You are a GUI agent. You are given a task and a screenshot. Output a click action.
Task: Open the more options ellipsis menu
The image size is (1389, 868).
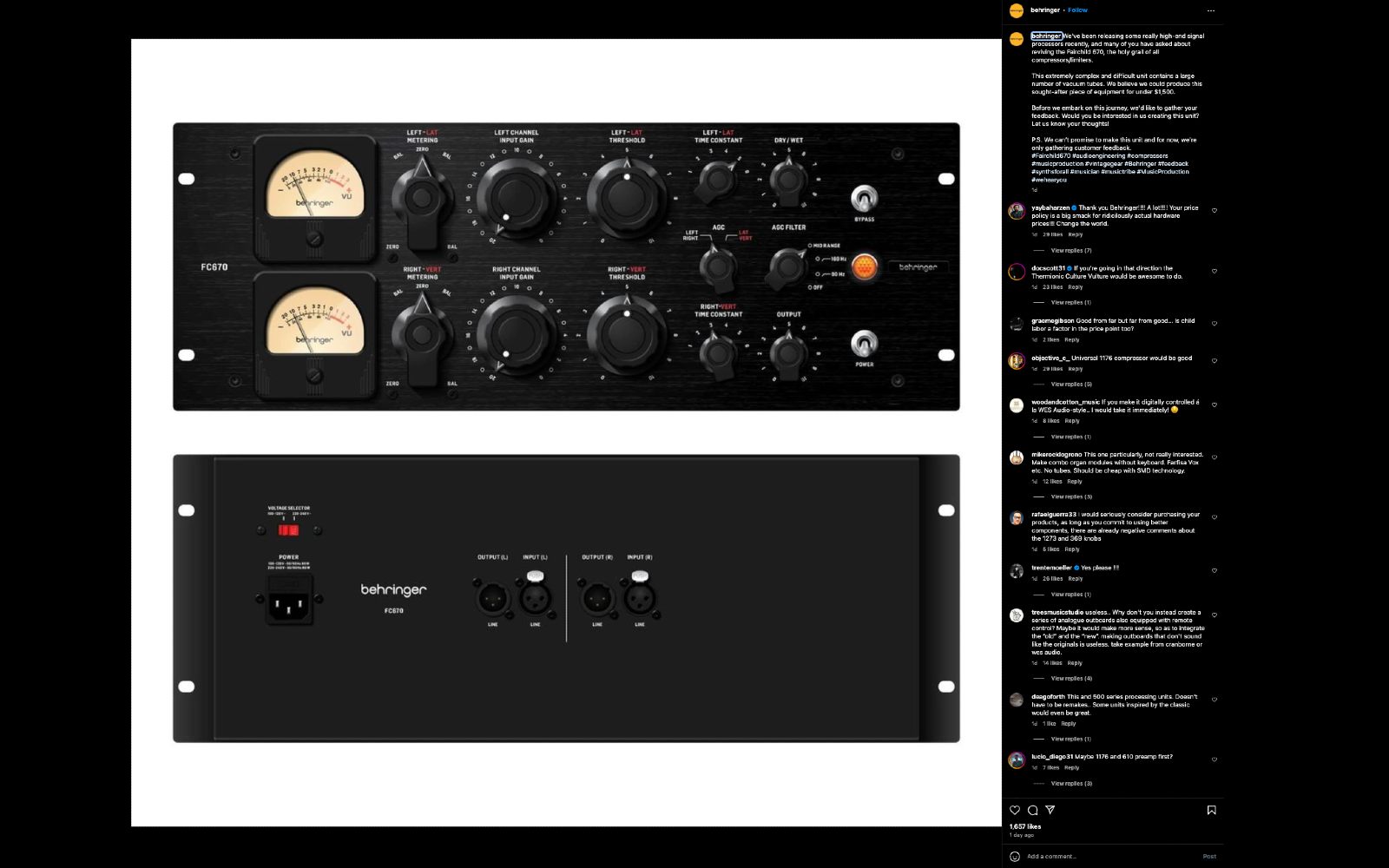click(x=1210, y=10)
